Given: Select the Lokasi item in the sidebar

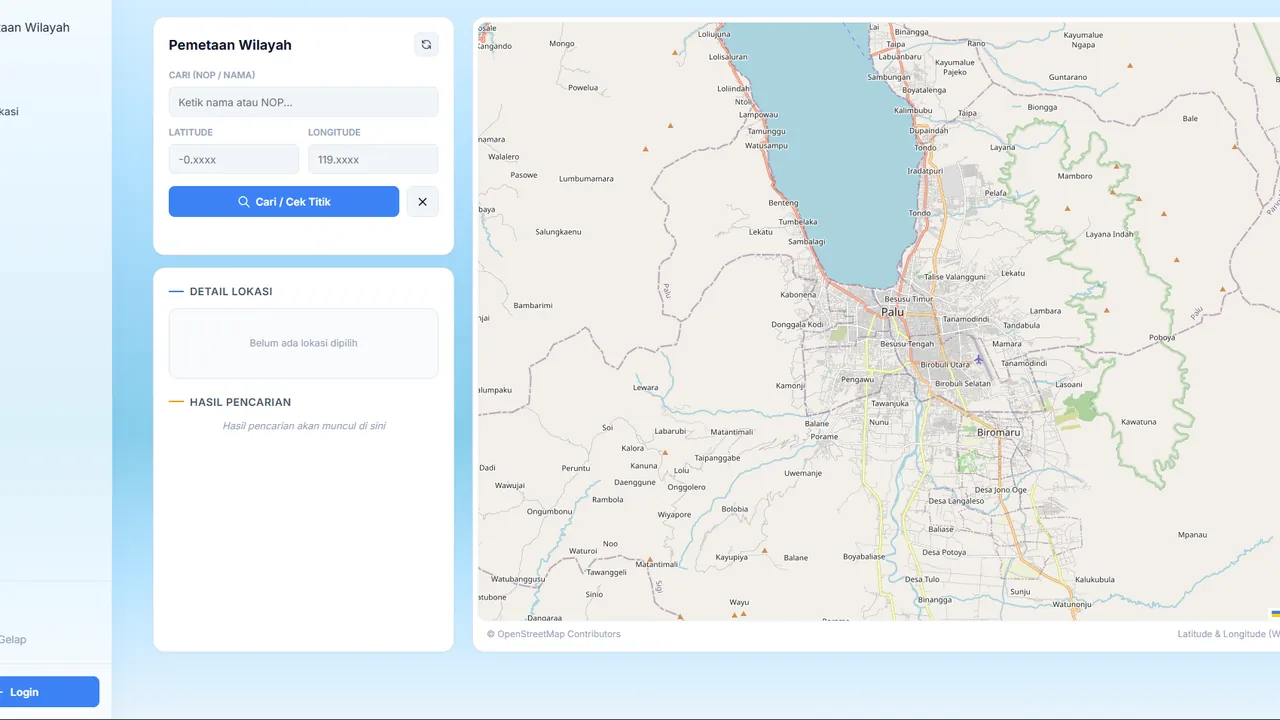Looking at the screenshot, I should (x=9, y=112).
